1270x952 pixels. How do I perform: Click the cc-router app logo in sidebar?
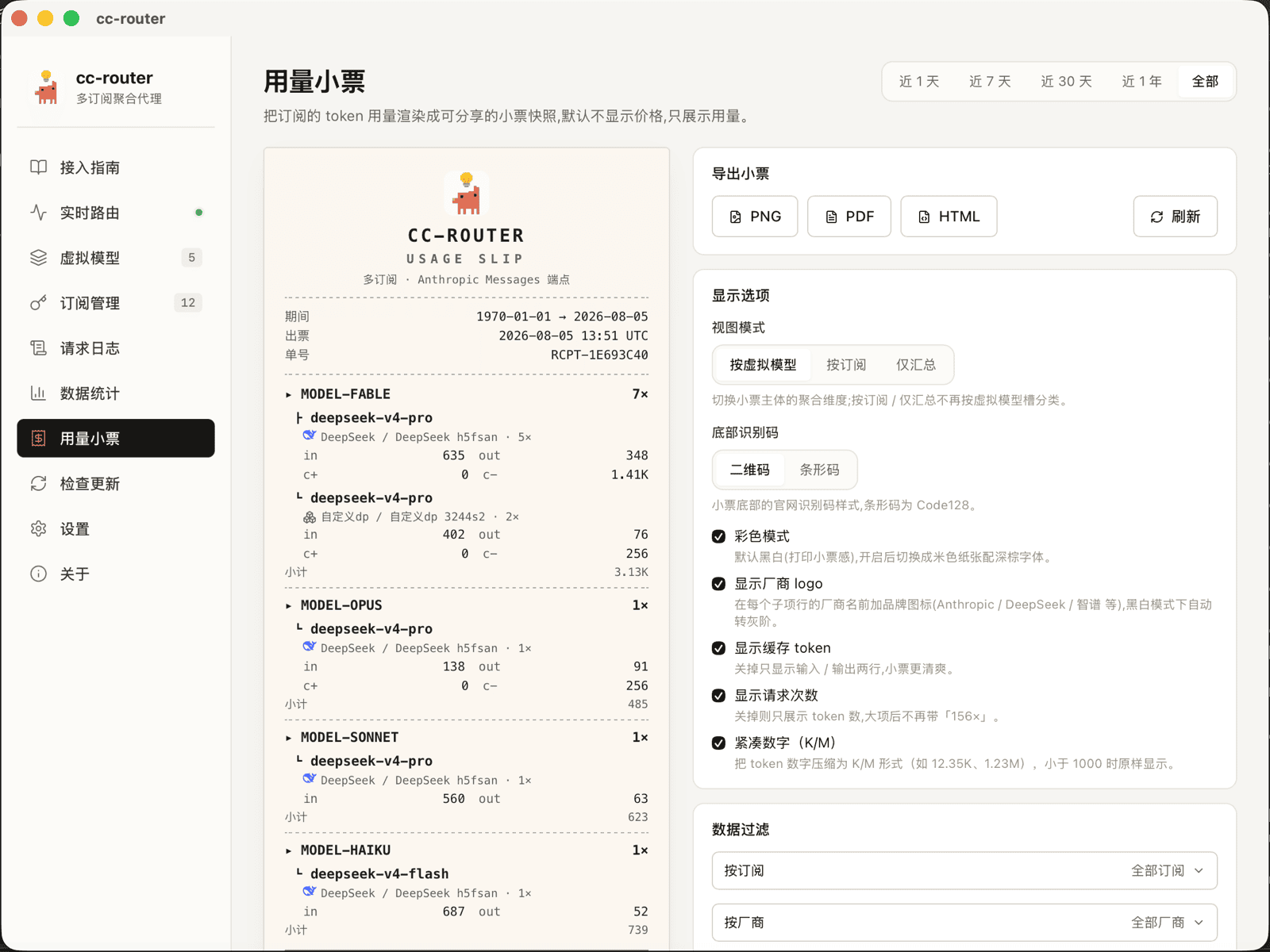pos(47,87)
